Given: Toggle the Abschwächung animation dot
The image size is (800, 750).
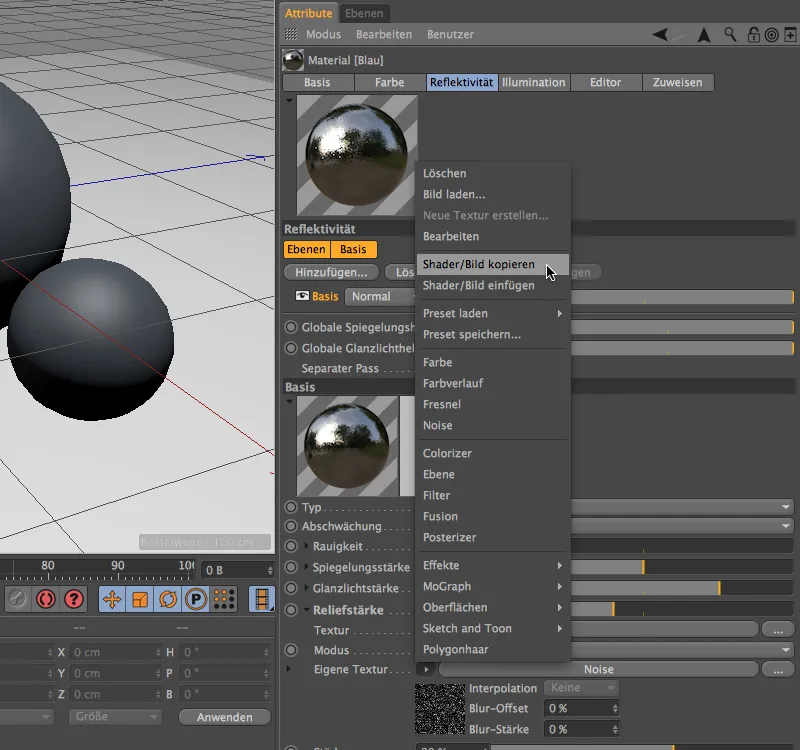Looking at the screenshot, I should [x=291, y=526].
